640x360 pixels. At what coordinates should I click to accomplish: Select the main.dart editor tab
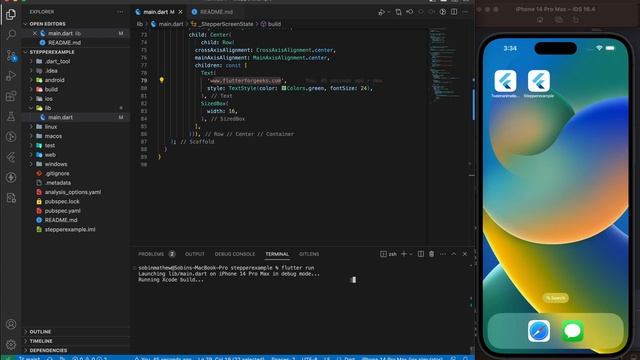coord(155,12)
